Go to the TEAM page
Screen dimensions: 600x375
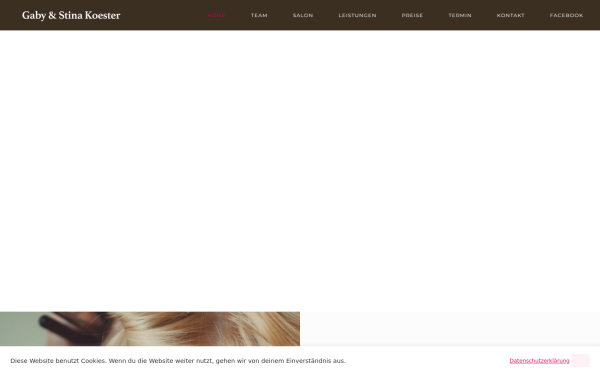coord(259,15)
